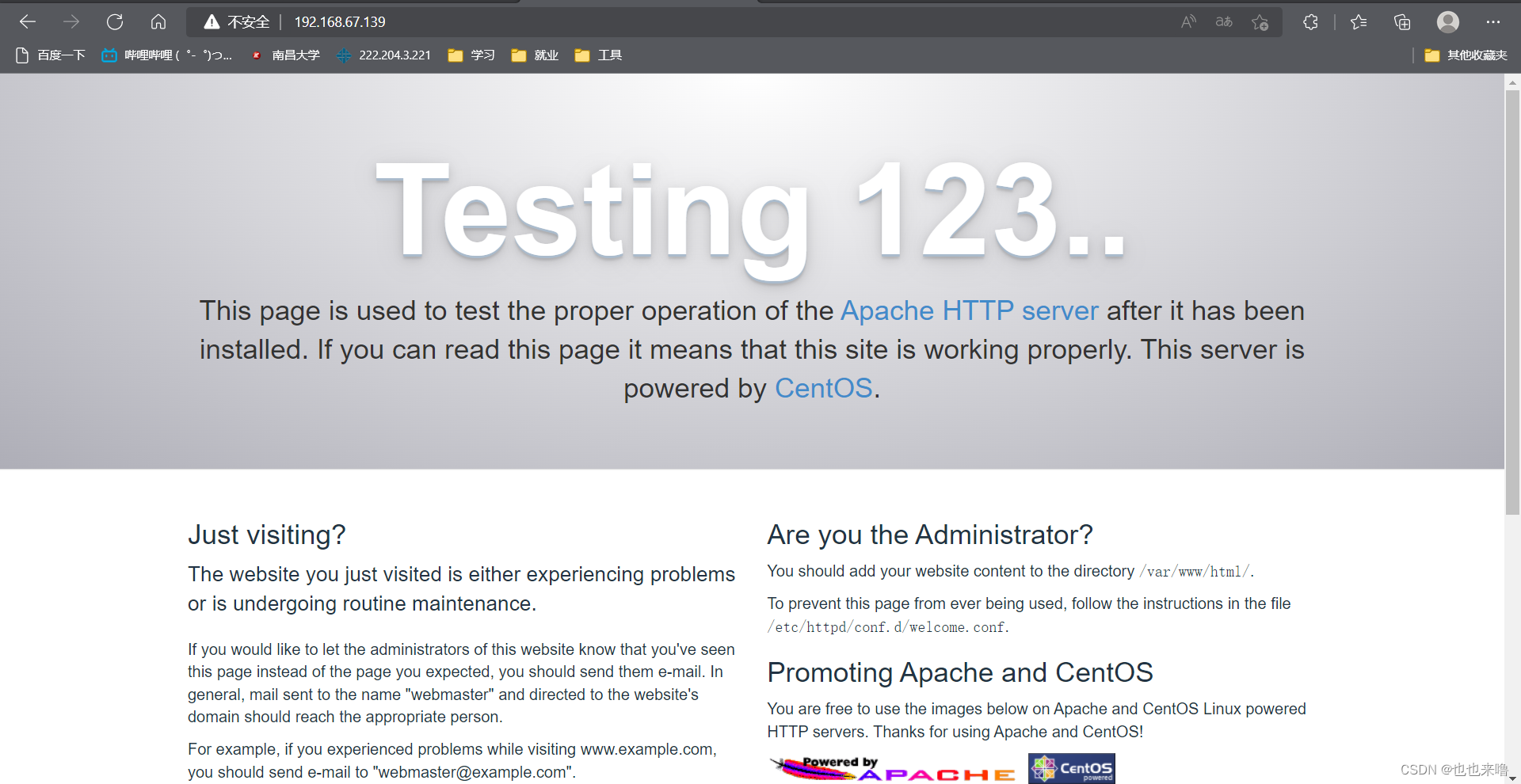Open the 222.204.3.221 bookmark
The image size is (1521, 784).
pos(383,55)
